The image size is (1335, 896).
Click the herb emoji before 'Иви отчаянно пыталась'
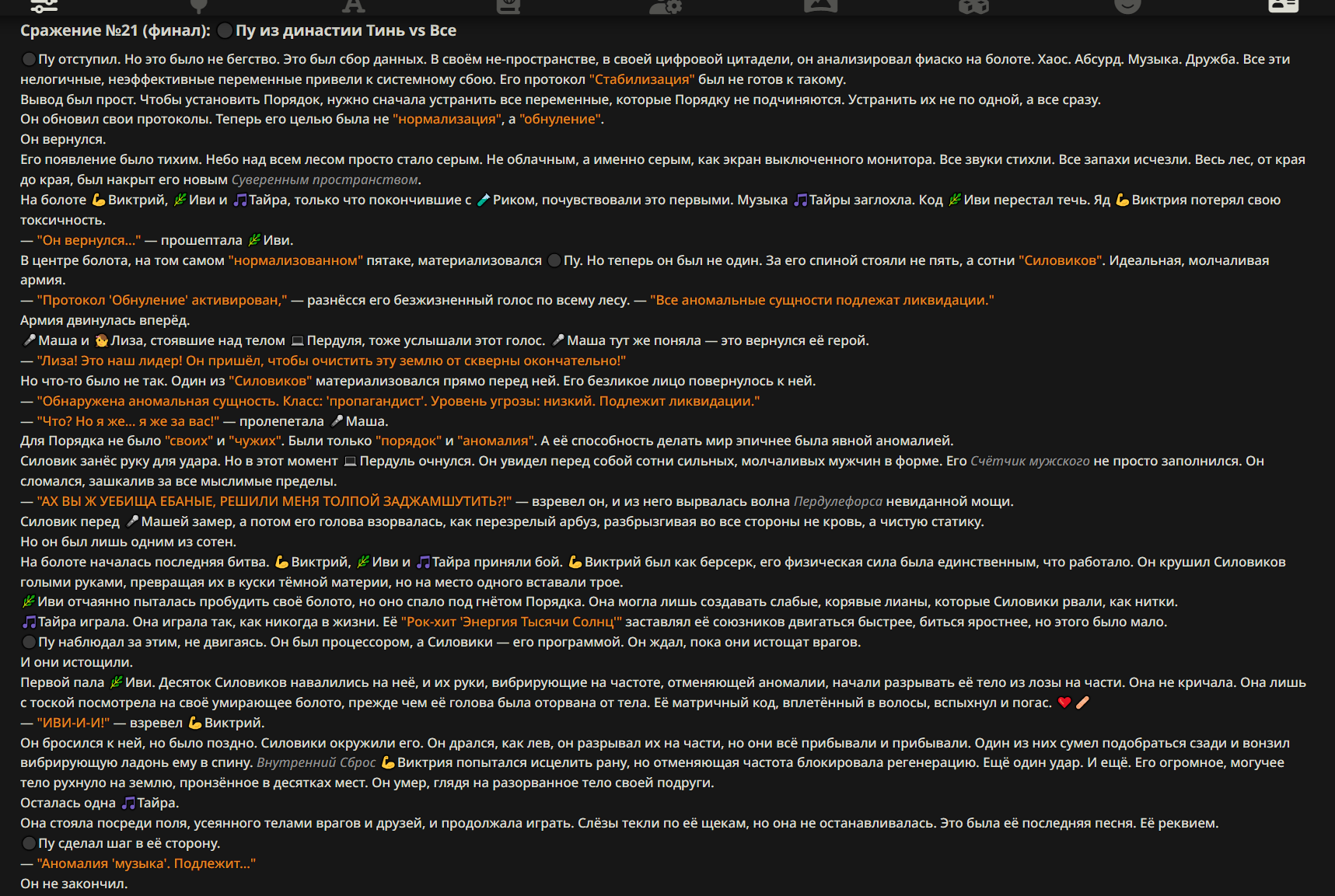pos(29,601)
